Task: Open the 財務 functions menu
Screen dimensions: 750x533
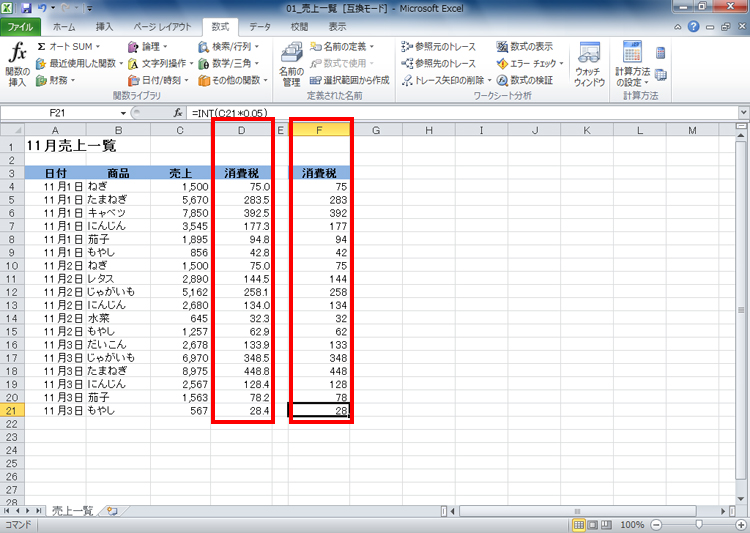Action: click(x=55, y=80)
